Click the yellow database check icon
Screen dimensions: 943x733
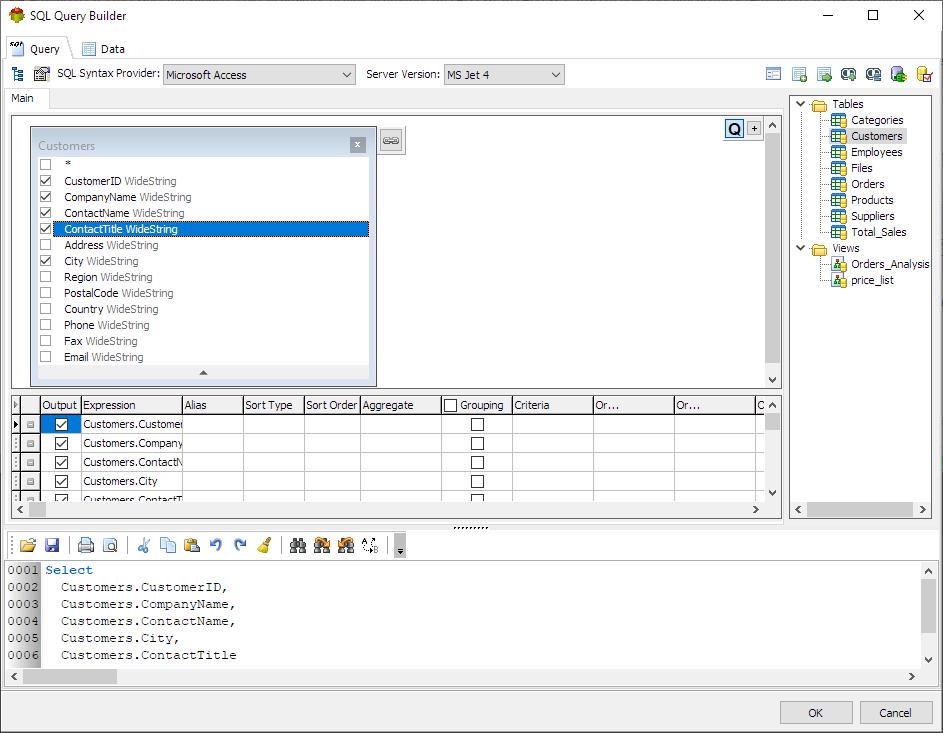[924, 74]
